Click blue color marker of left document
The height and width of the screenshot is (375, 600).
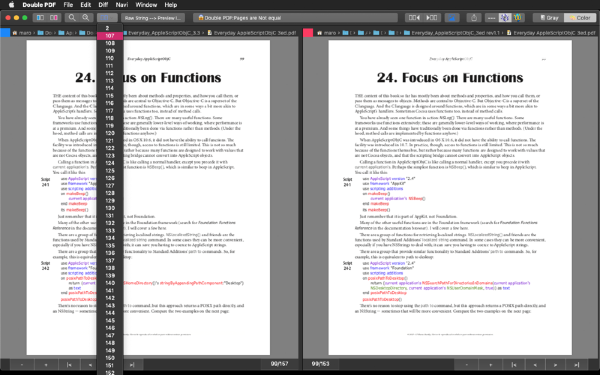[x=5, y=33]
